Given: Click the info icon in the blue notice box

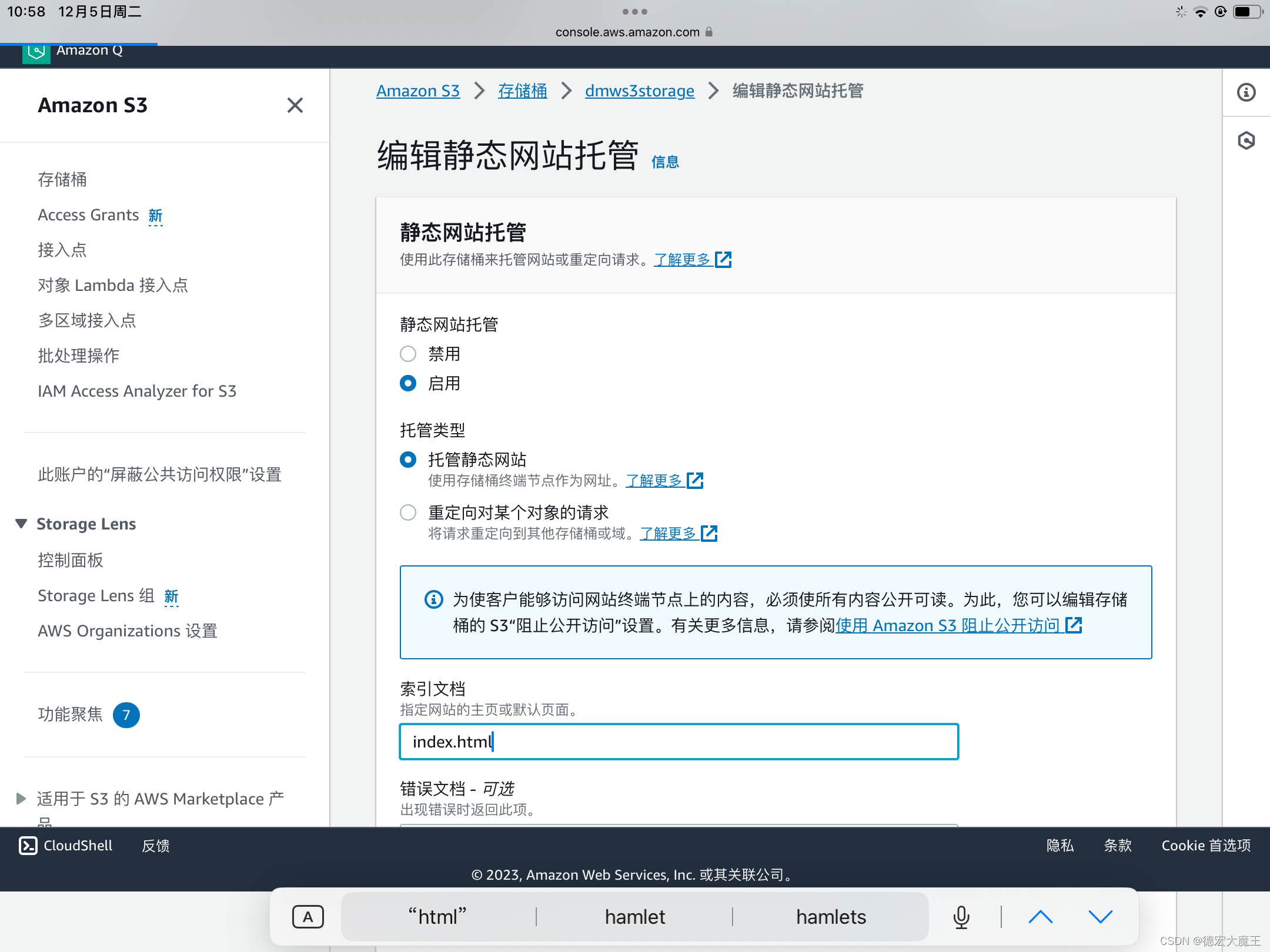Looking at the screenshot, I should tap(433, 599).
